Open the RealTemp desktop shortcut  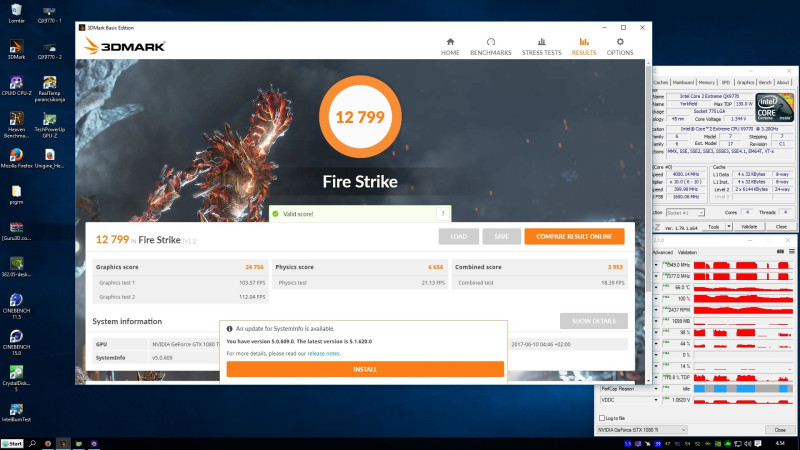pos(49,89)
